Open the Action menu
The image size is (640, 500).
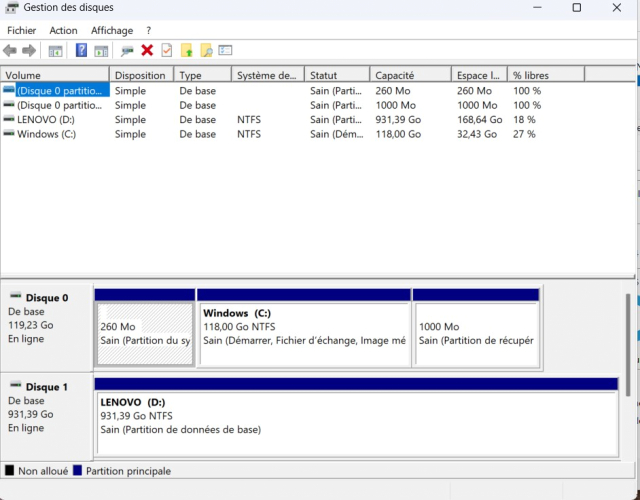(63, 30)
